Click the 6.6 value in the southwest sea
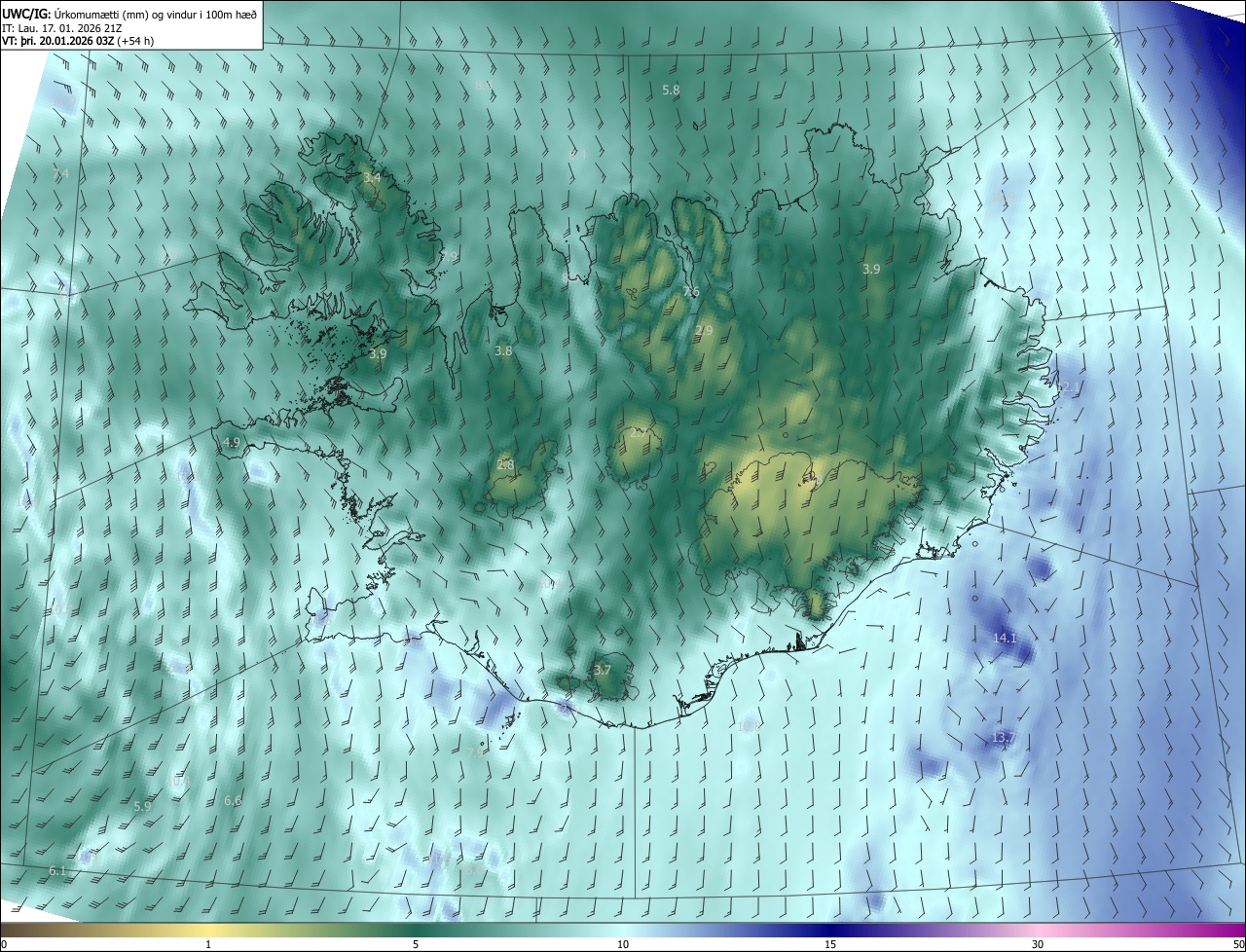The width and height of the screenshot is (1246, 952). (233, 800)
